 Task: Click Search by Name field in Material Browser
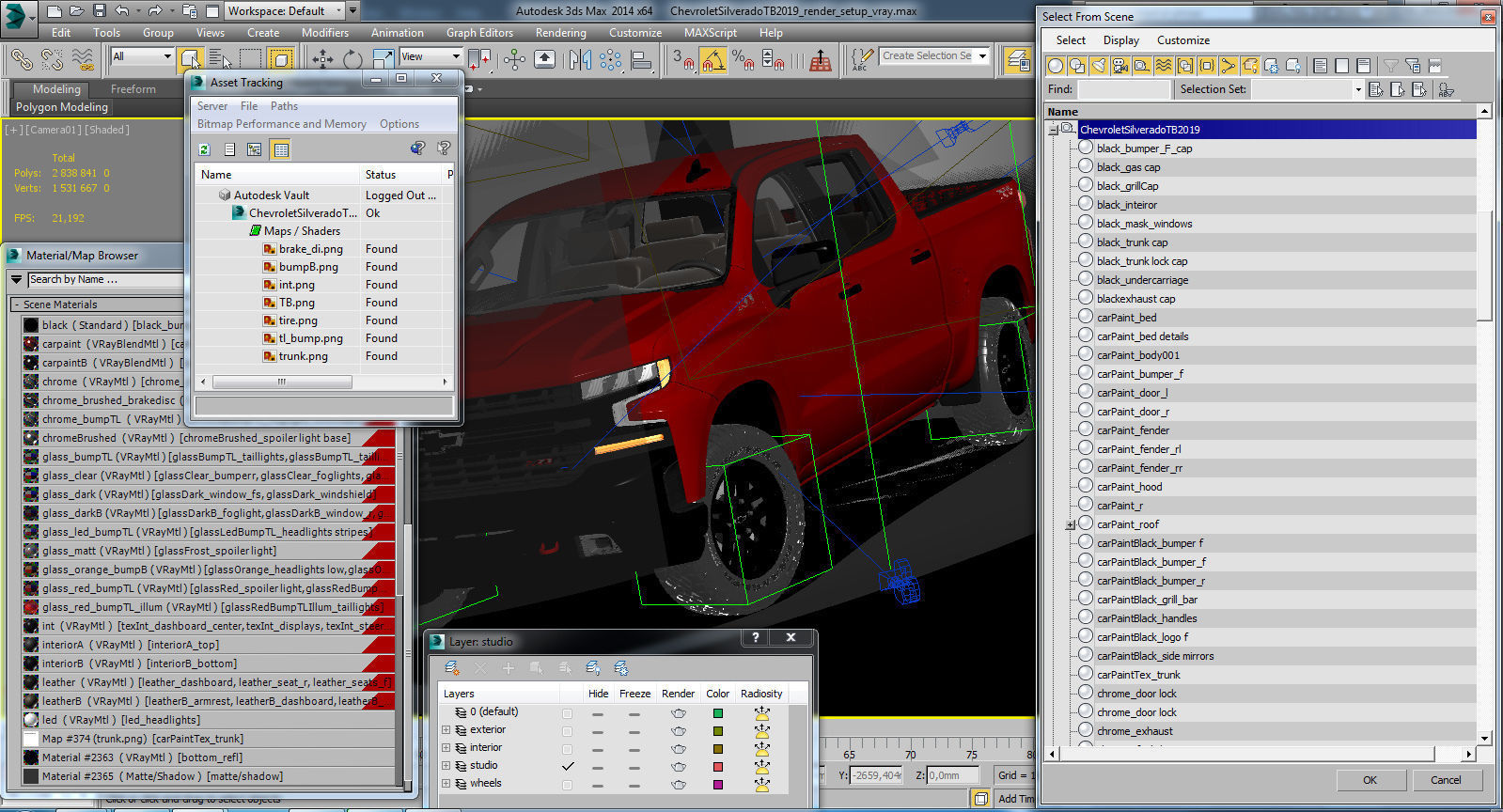click(105, 280)
